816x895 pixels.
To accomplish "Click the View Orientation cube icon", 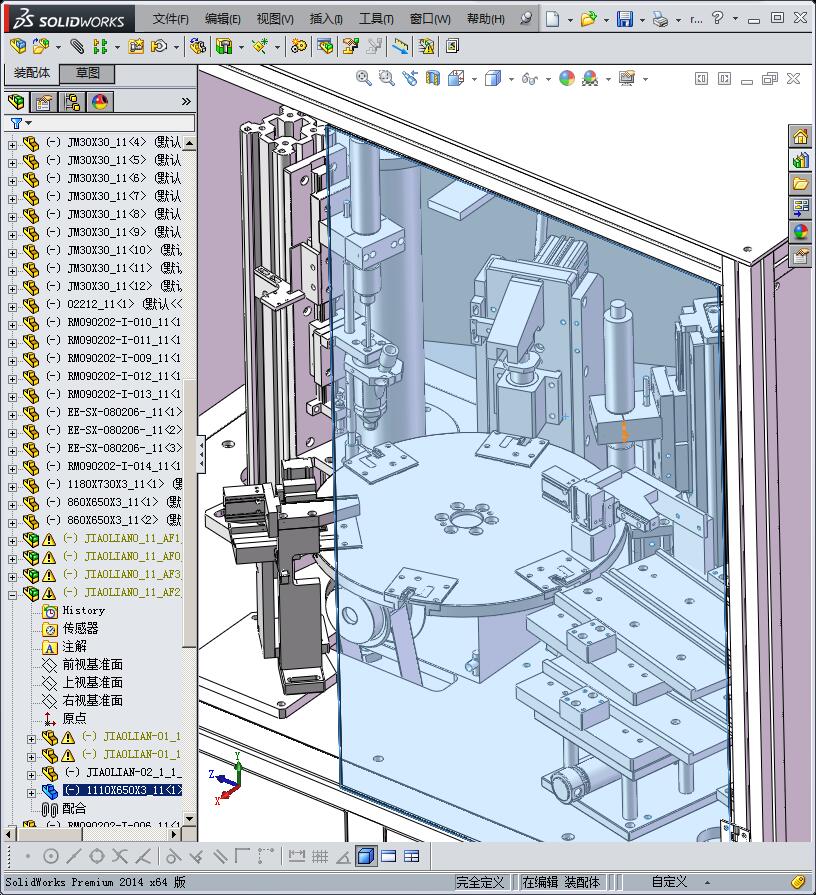I will 456,78.
